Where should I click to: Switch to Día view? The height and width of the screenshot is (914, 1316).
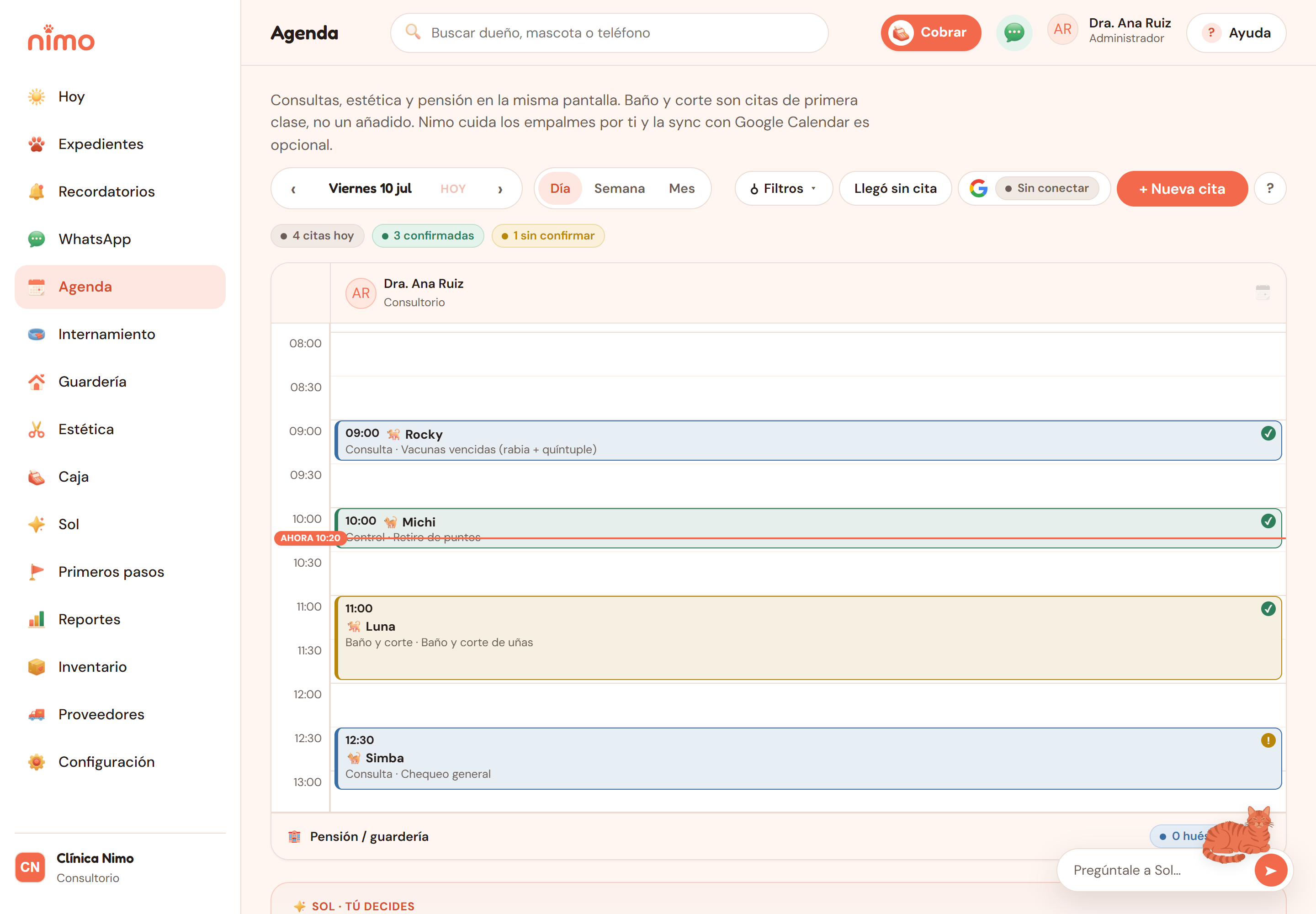point(560,188)
